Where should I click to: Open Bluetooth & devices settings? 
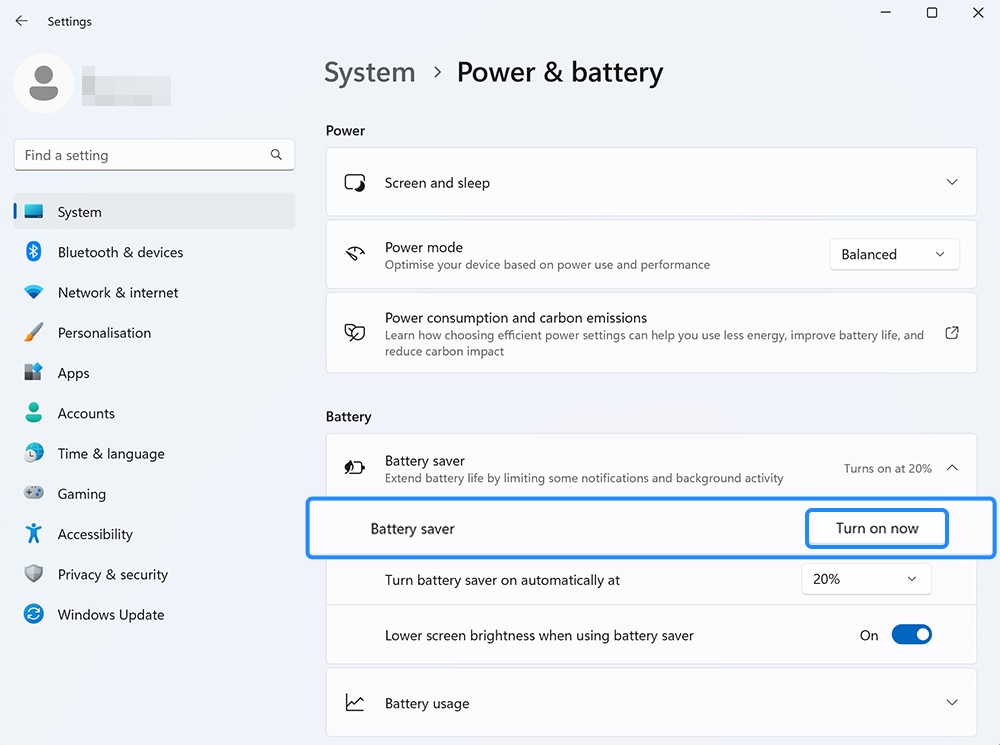point(154,252)
